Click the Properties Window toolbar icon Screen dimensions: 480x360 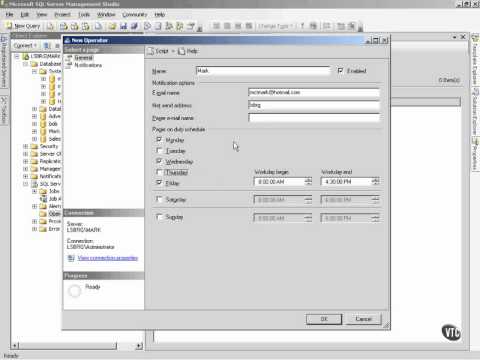191,26
